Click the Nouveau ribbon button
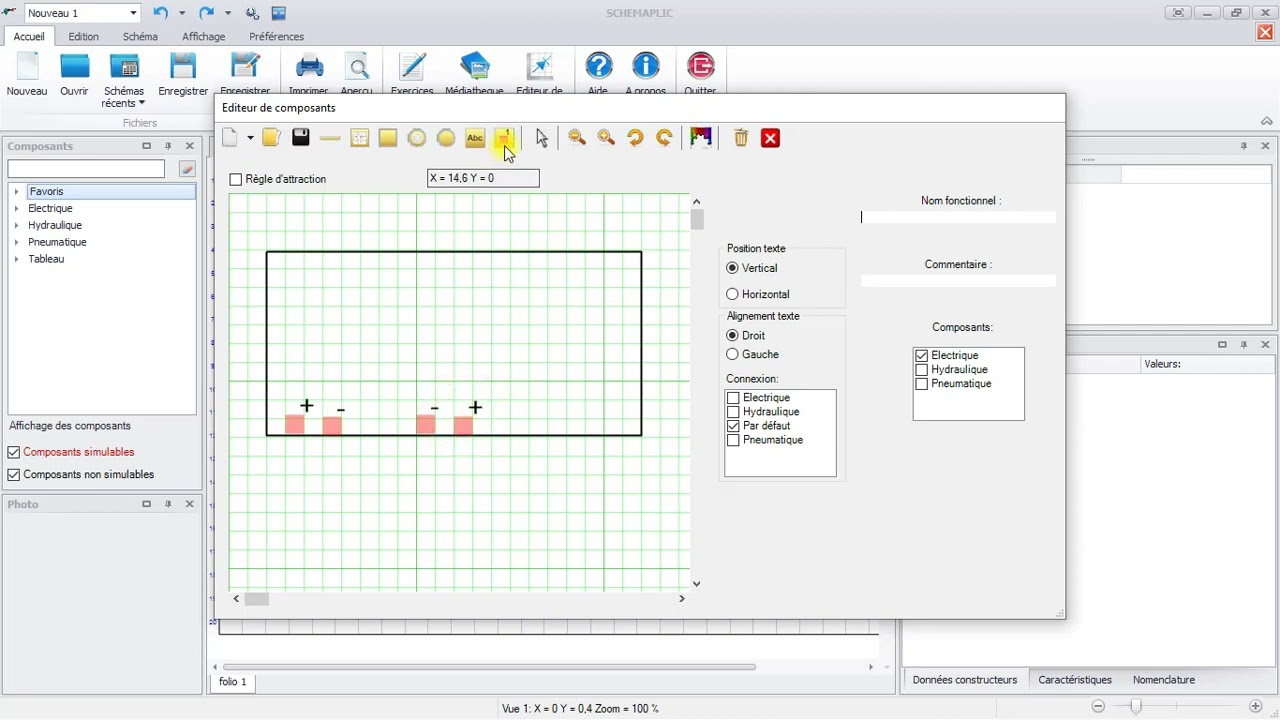The height and width of the screenshot is (720, 1280). coord(27,75)
